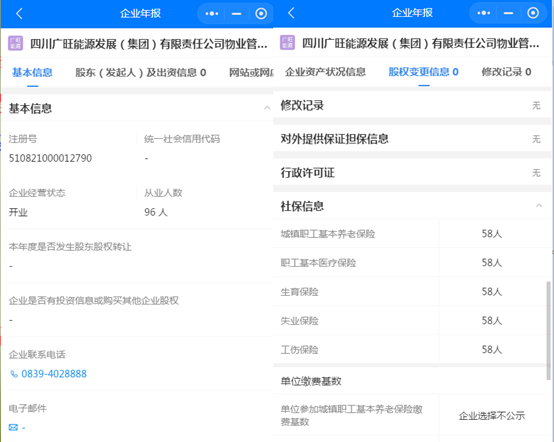Image resolution: width=554 pixels, height=442 pixels.
Task: Tap the 单位缴费基数 heading
Action: pos(311,381)
